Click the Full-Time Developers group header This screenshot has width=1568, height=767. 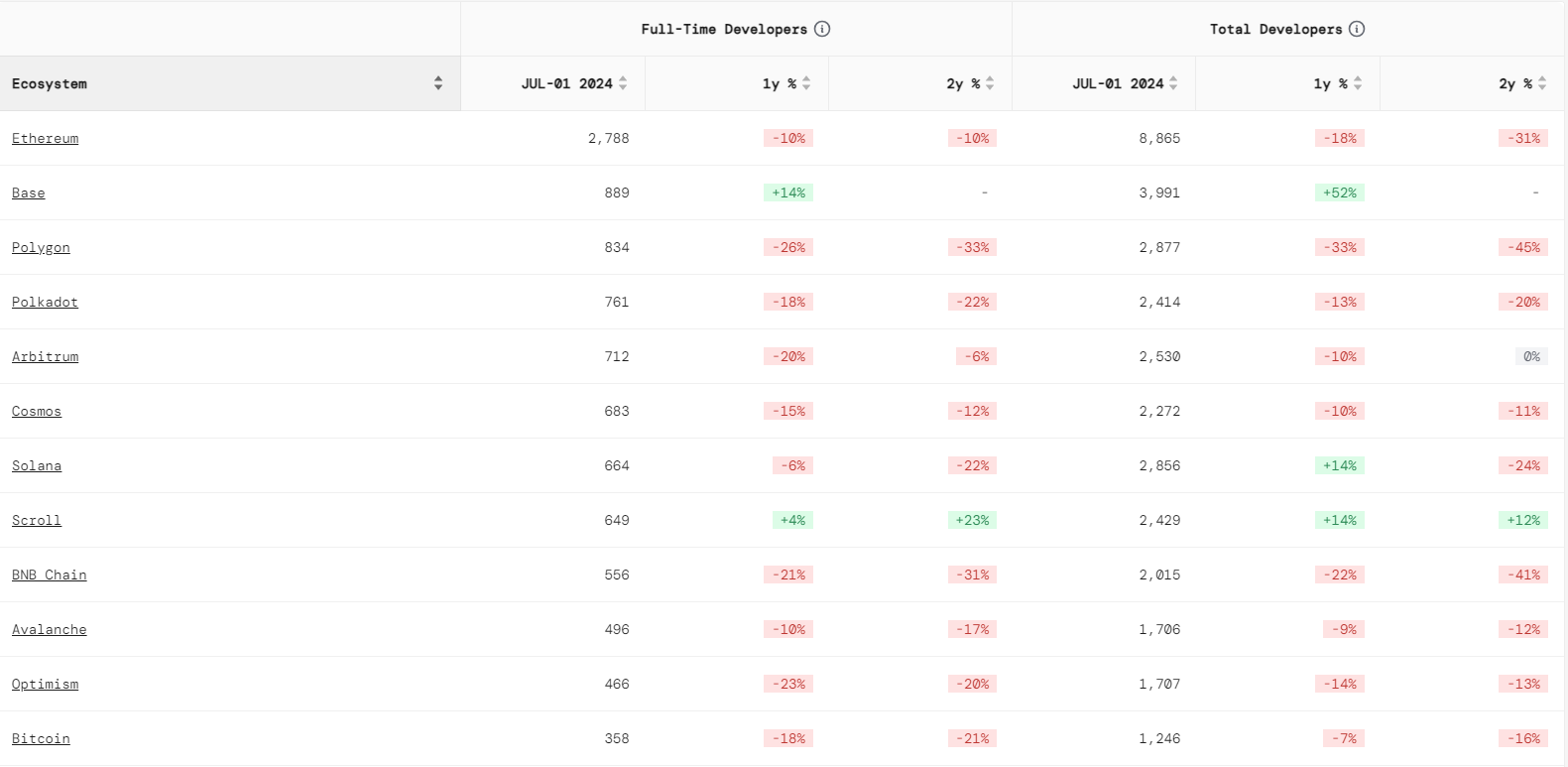pos(724,29)
